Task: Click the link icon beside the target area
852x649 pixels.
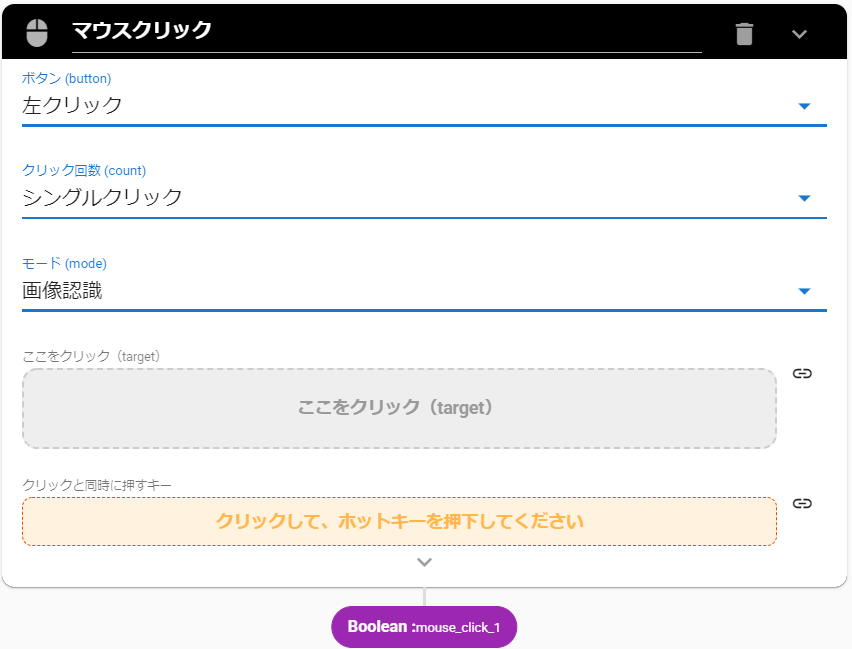Action: click(x=802, y=373)
